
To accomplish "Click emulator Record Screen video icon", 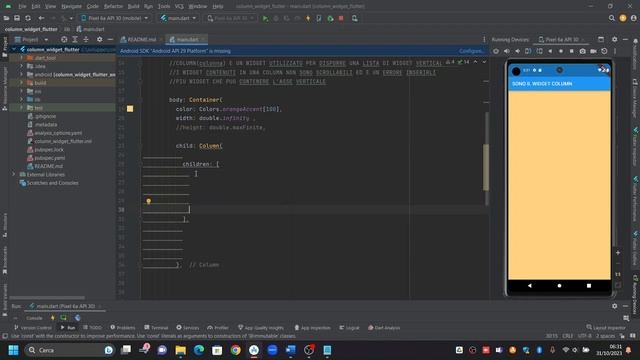I will tap(593, 51).
